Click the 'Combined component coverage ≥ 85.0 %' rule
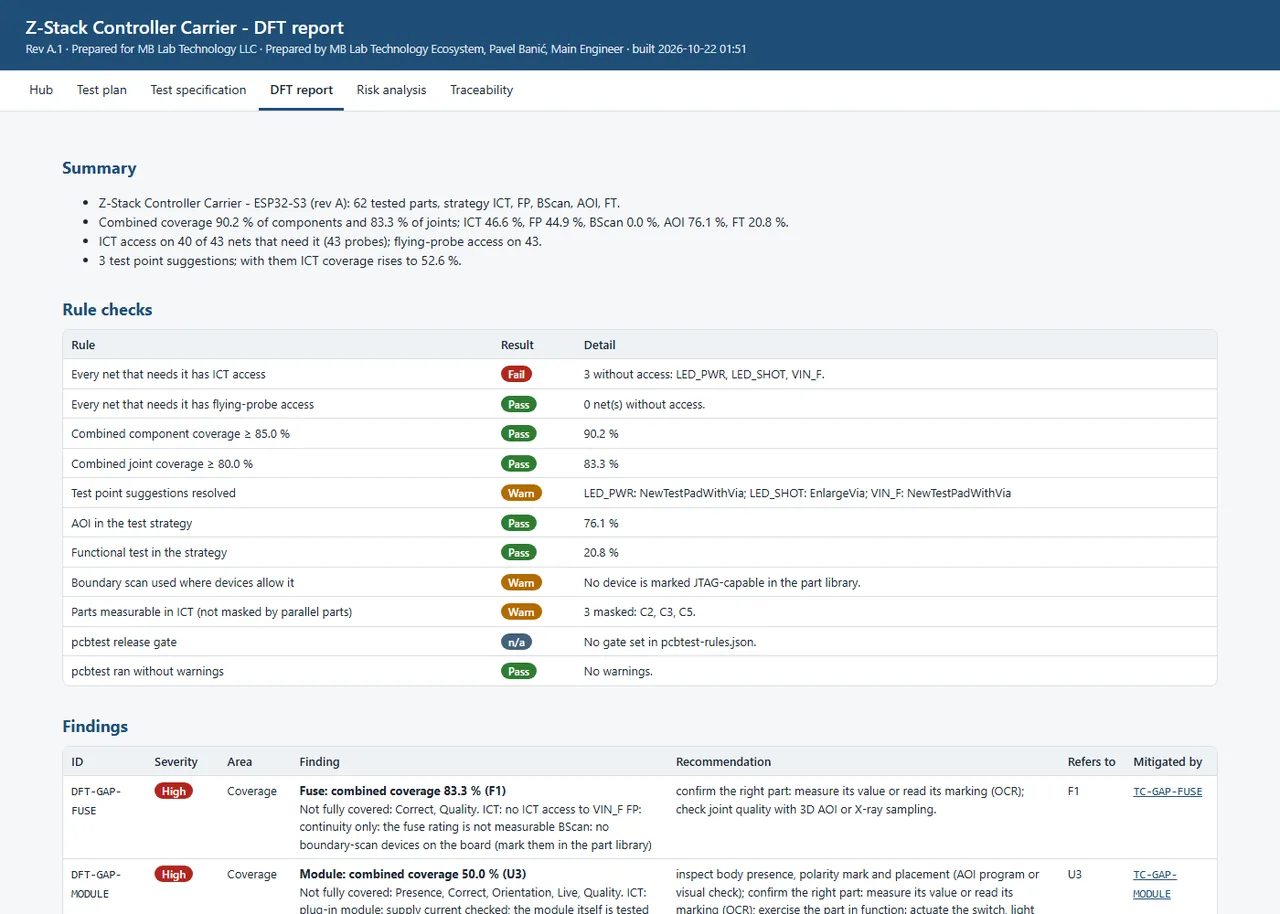Screen dimensions: 1280x914 click(180, 434)
